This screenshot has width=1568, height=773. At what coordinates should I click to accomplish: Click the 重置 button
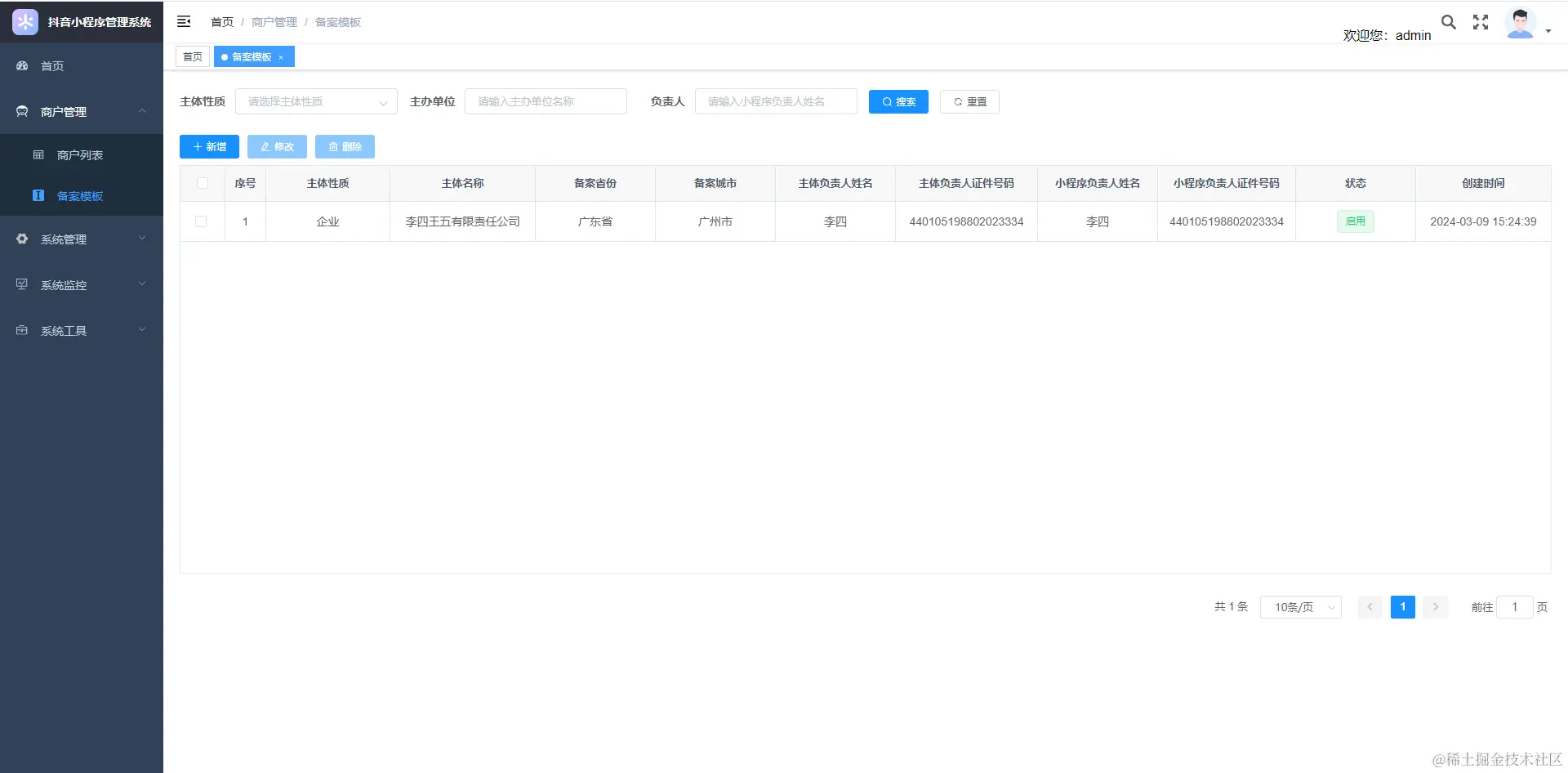969,101
